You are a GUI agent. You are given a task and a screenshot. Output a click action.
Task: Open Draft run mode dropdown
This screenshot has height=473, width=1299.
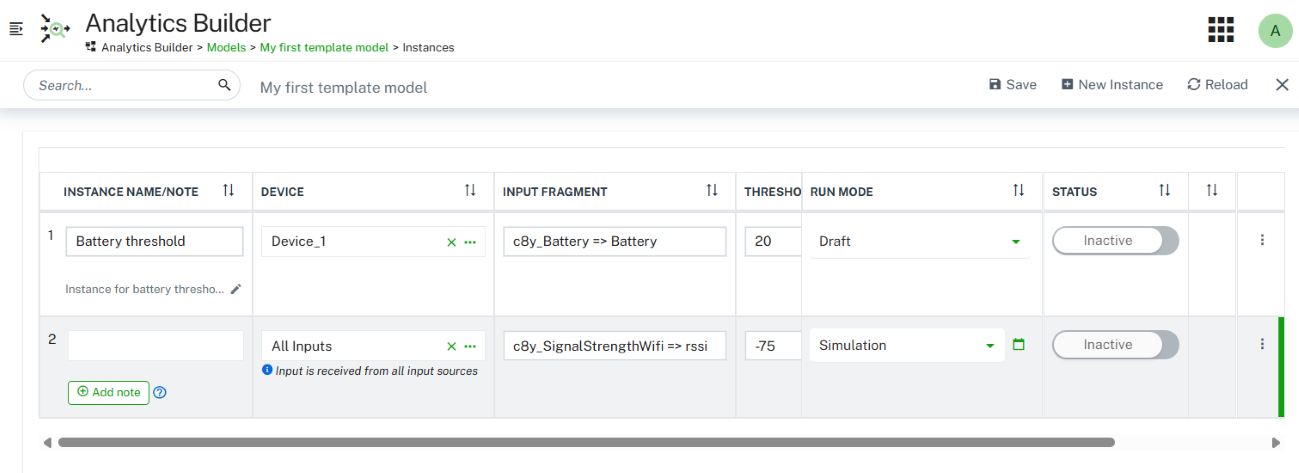[x=919, y=241]
